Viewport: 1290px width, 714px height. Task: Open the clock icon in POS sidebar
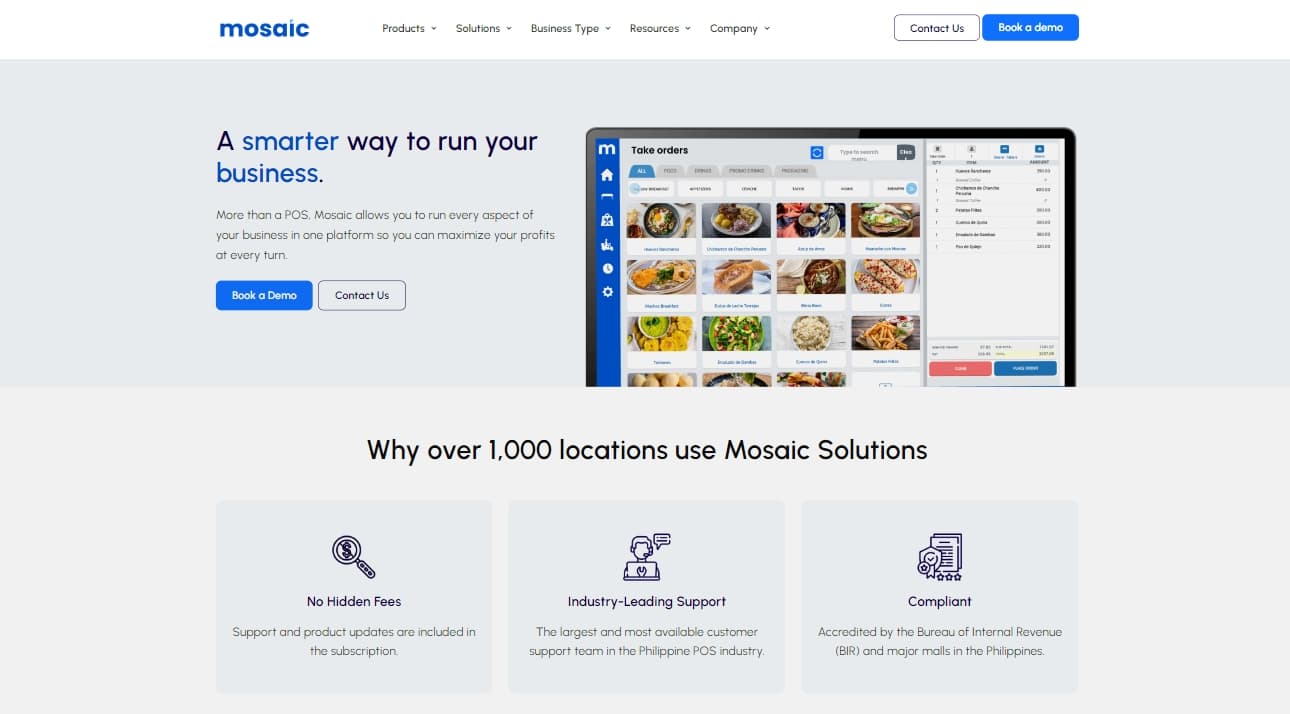[x=607, y=268]
